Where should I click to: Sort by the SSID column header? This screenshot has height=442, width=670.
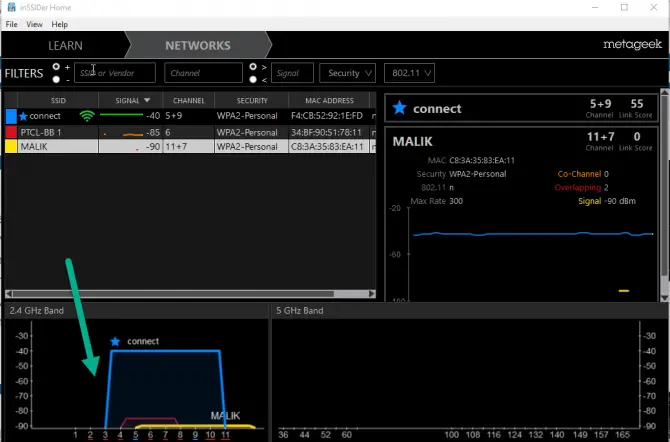pyautogui.click(x=58, y=100)
